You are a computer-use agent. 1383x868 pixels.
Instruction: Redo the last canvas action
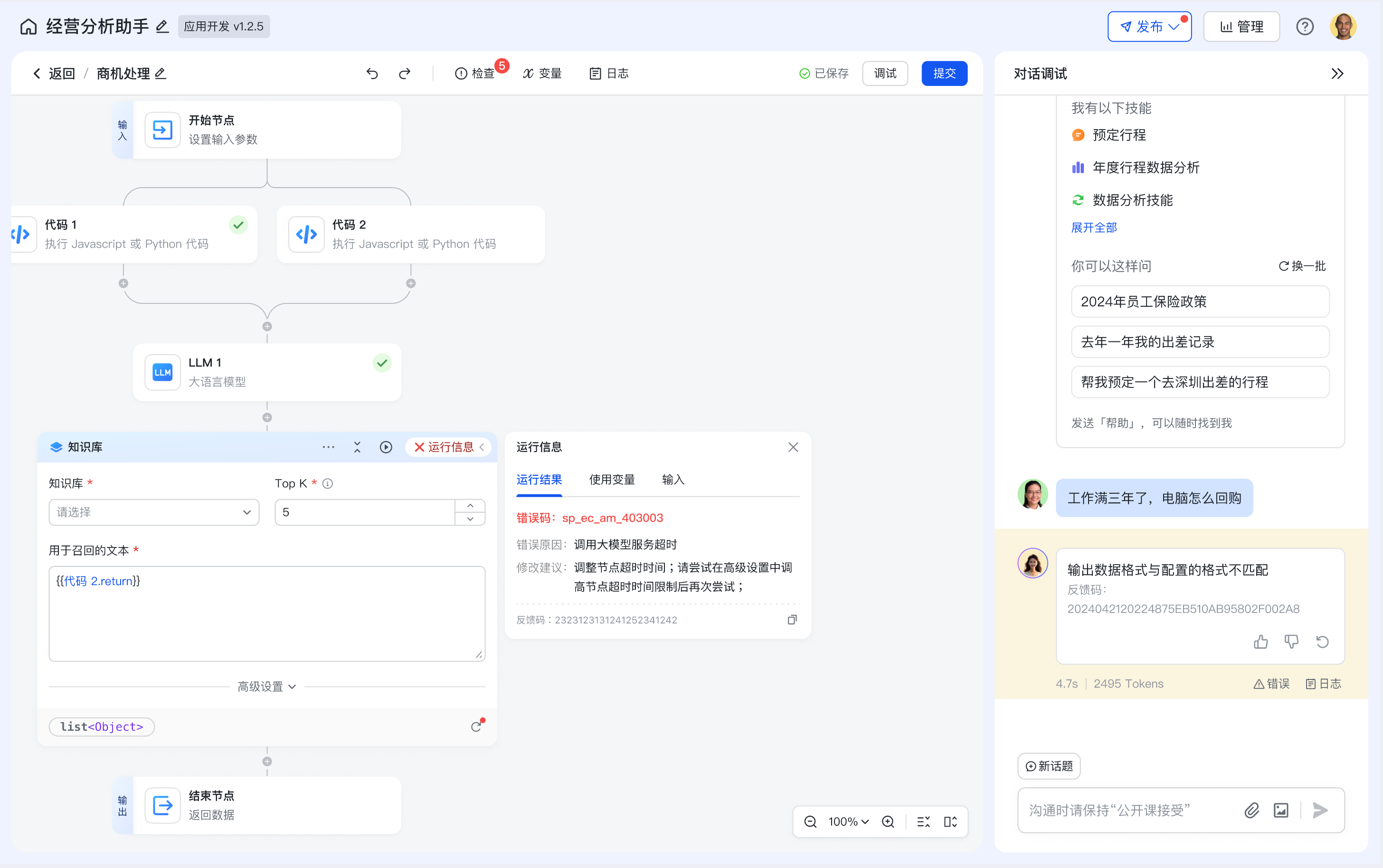click(405, 74)
